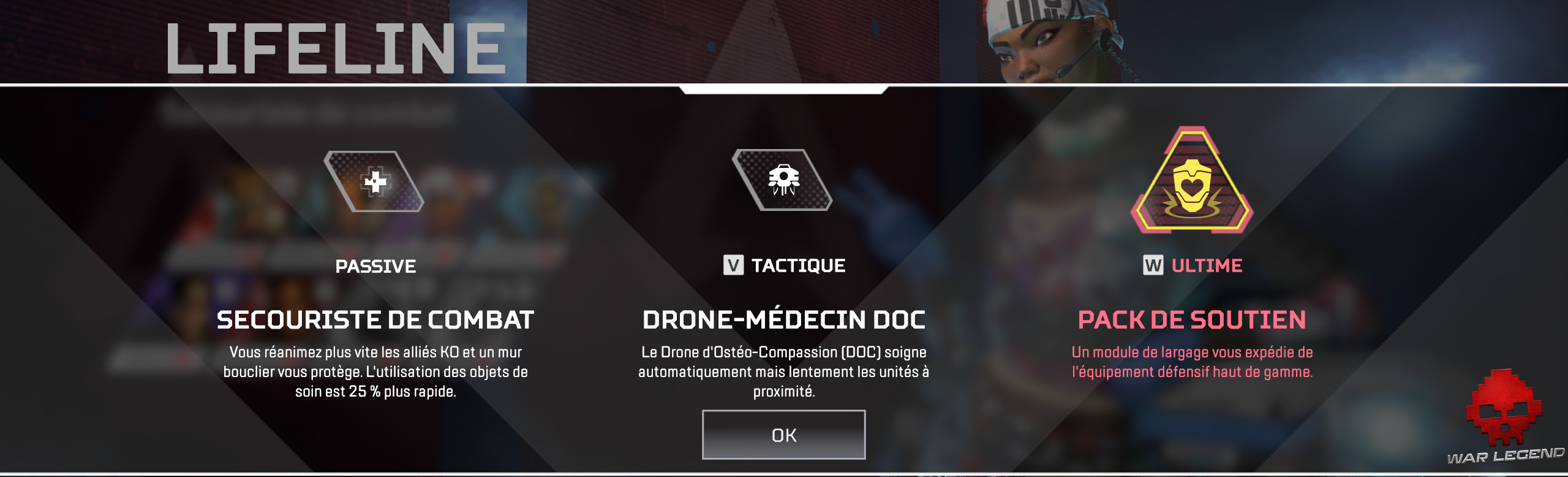Click the V keybind badge beside TACTIQUE

(x=733, y=265)
